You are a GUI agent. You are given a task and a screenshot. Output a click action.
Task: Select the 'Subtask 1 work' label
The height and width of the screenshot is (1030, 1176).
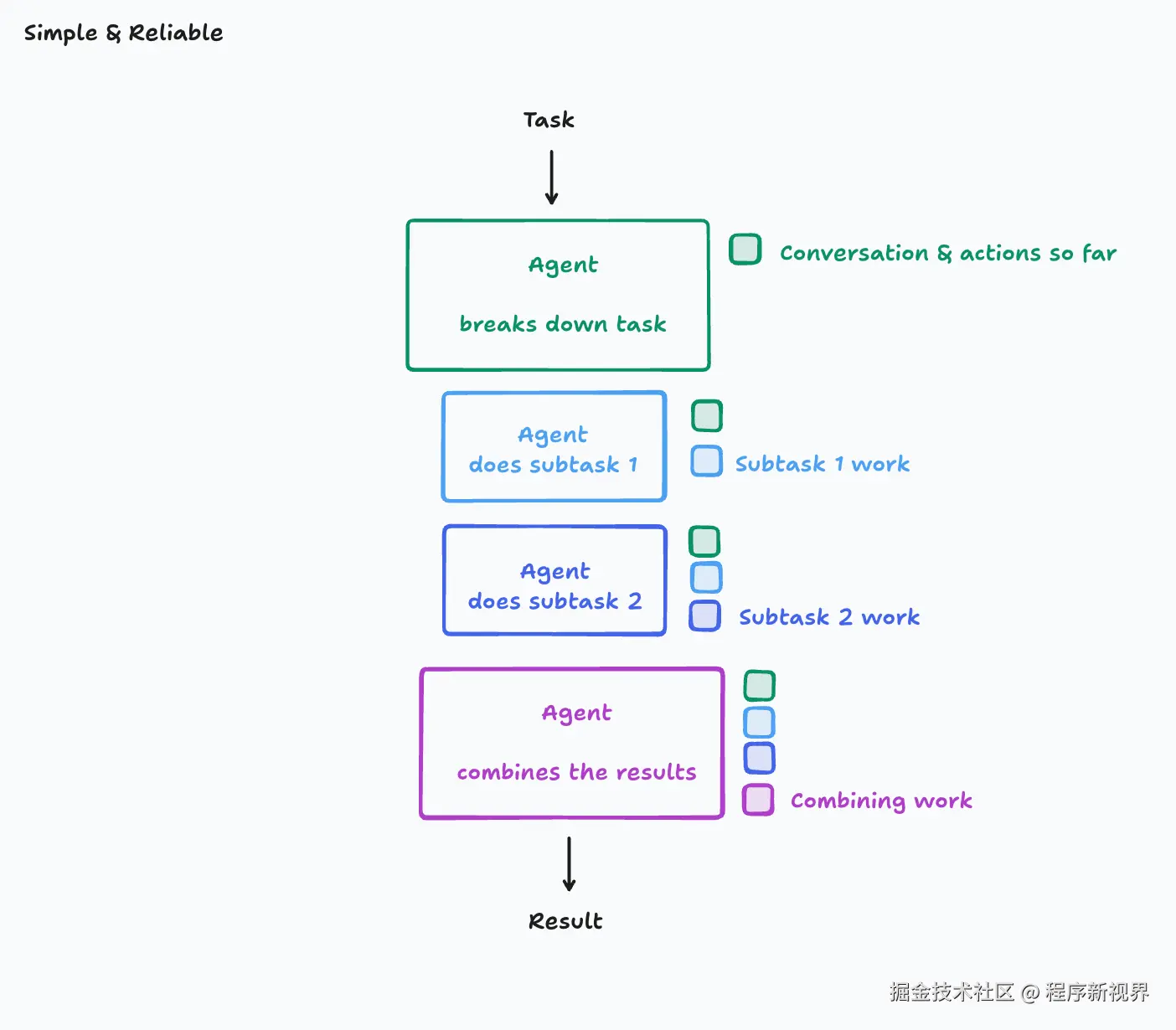pyautogui.click(x=822, y=464)
